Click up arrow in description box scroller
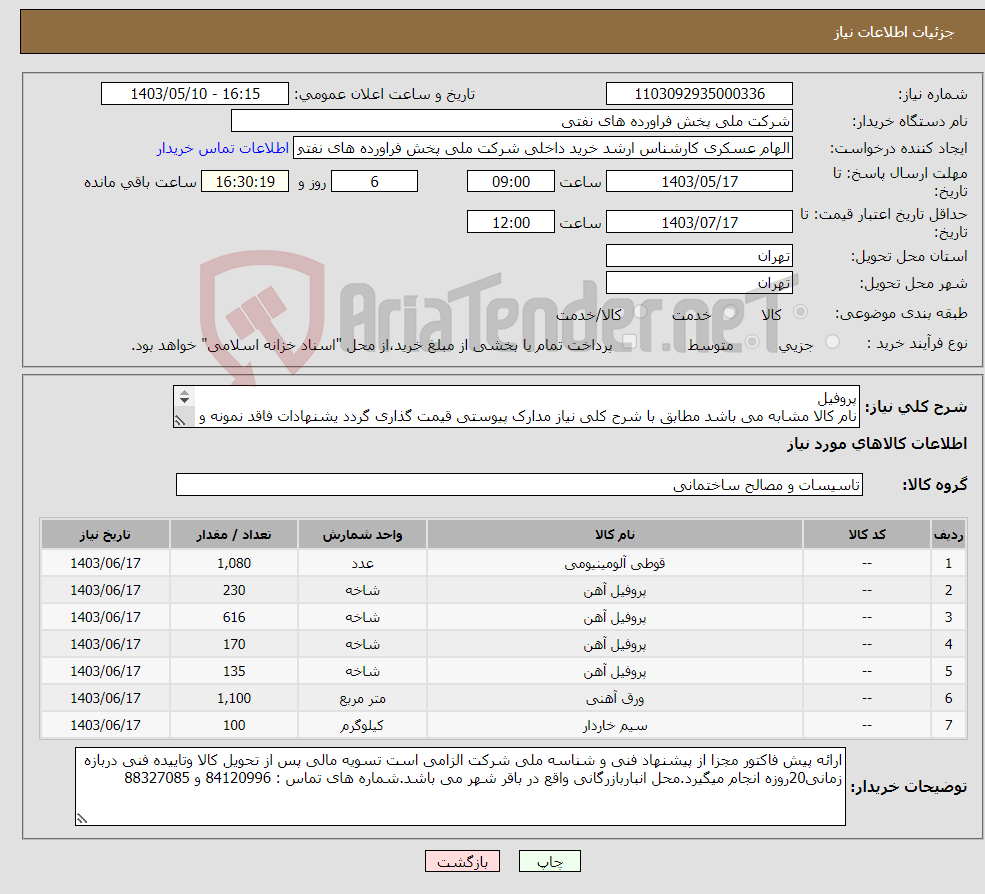985x894 pixels. [184, 393]
